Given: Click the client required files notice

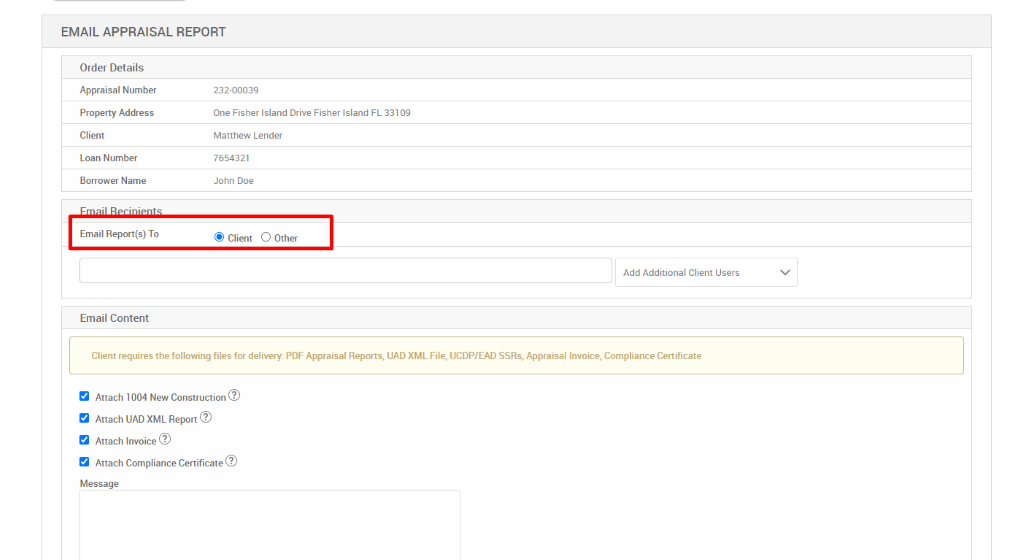Looking at the screenshot, I should 517,356.
